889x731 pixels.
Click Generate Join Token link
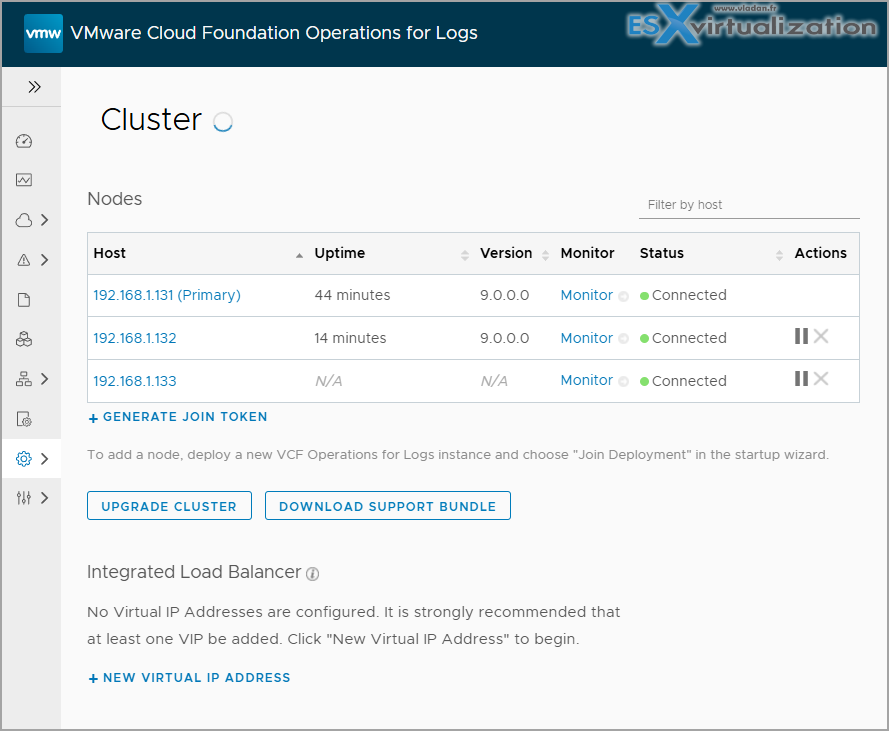(178, 417)
